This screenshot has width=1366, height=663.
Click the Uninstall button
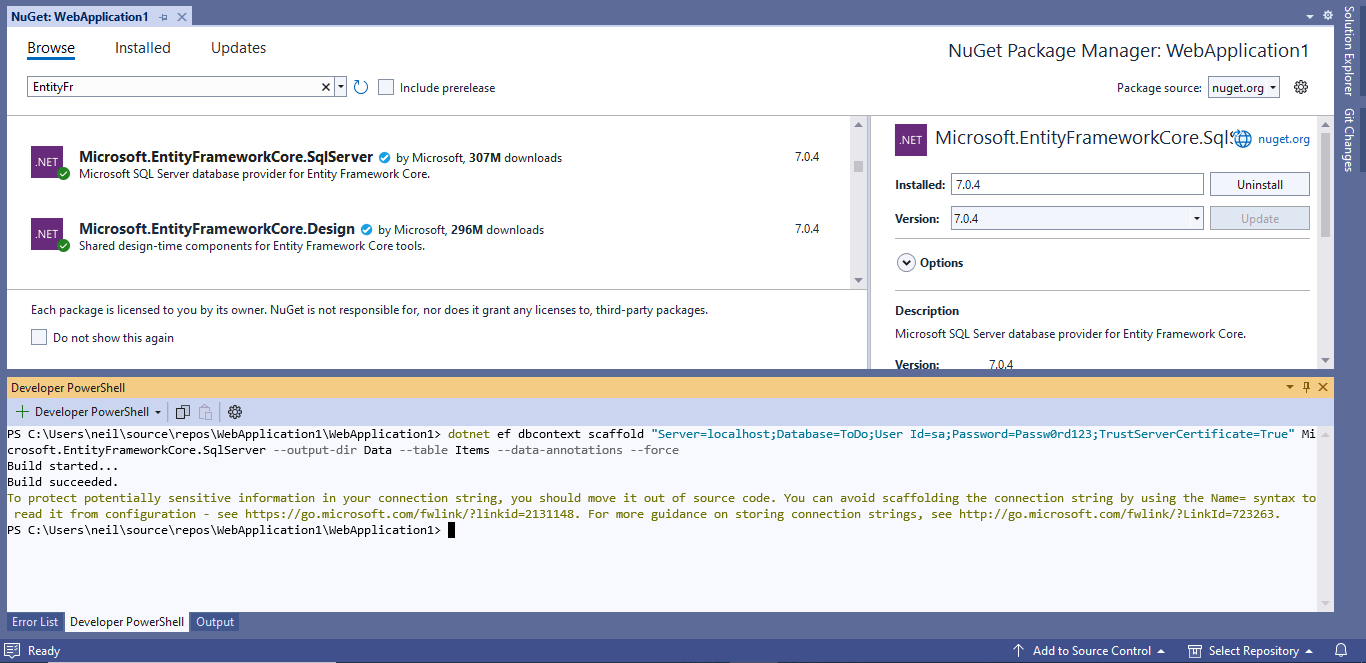pyautogui.click(x=1260, y=185)
